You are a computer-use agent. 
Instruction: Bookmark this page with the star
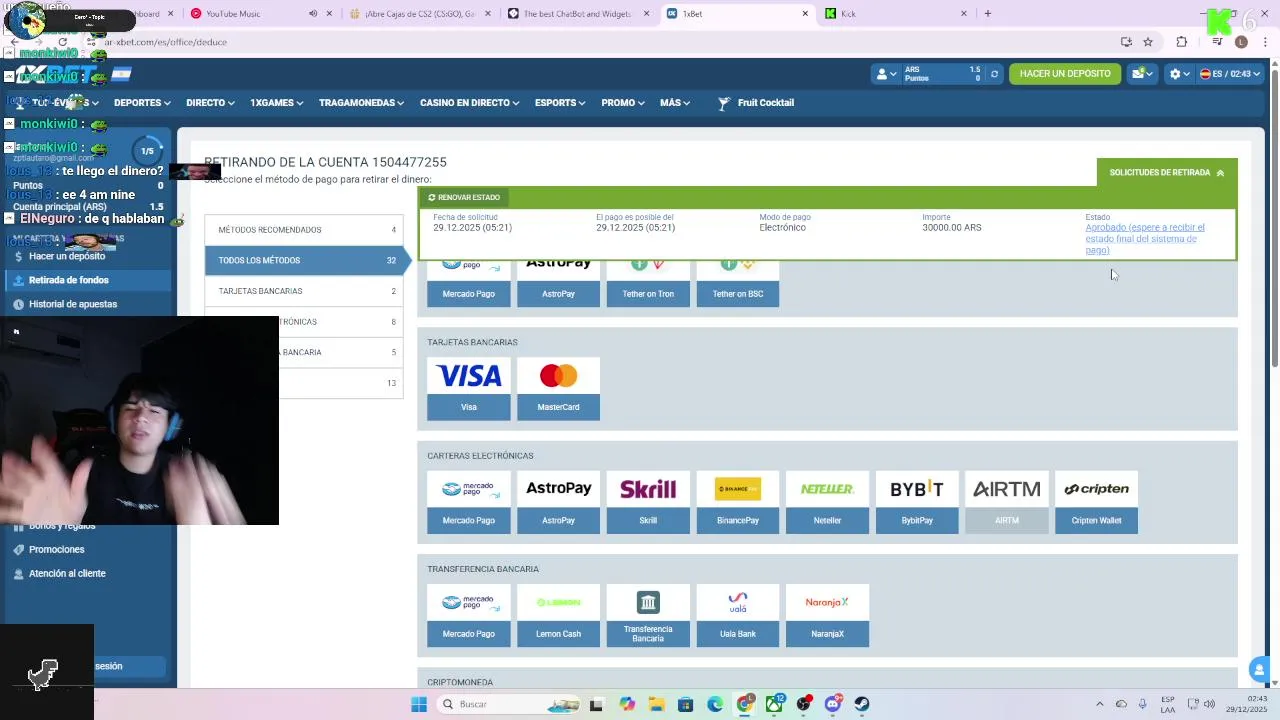[x=1148, y=42]
